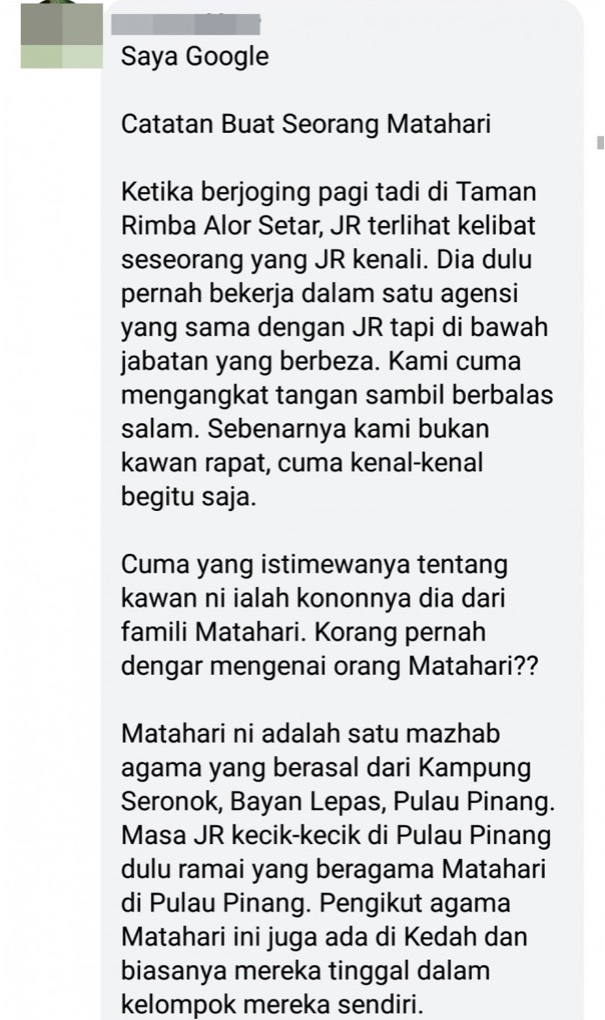This screenshot has height=1020, width=605.
Task: Click the words 'Seronok, Bayan Lepas, Pulau Pinang.'
Action: (x=338, y=801)
